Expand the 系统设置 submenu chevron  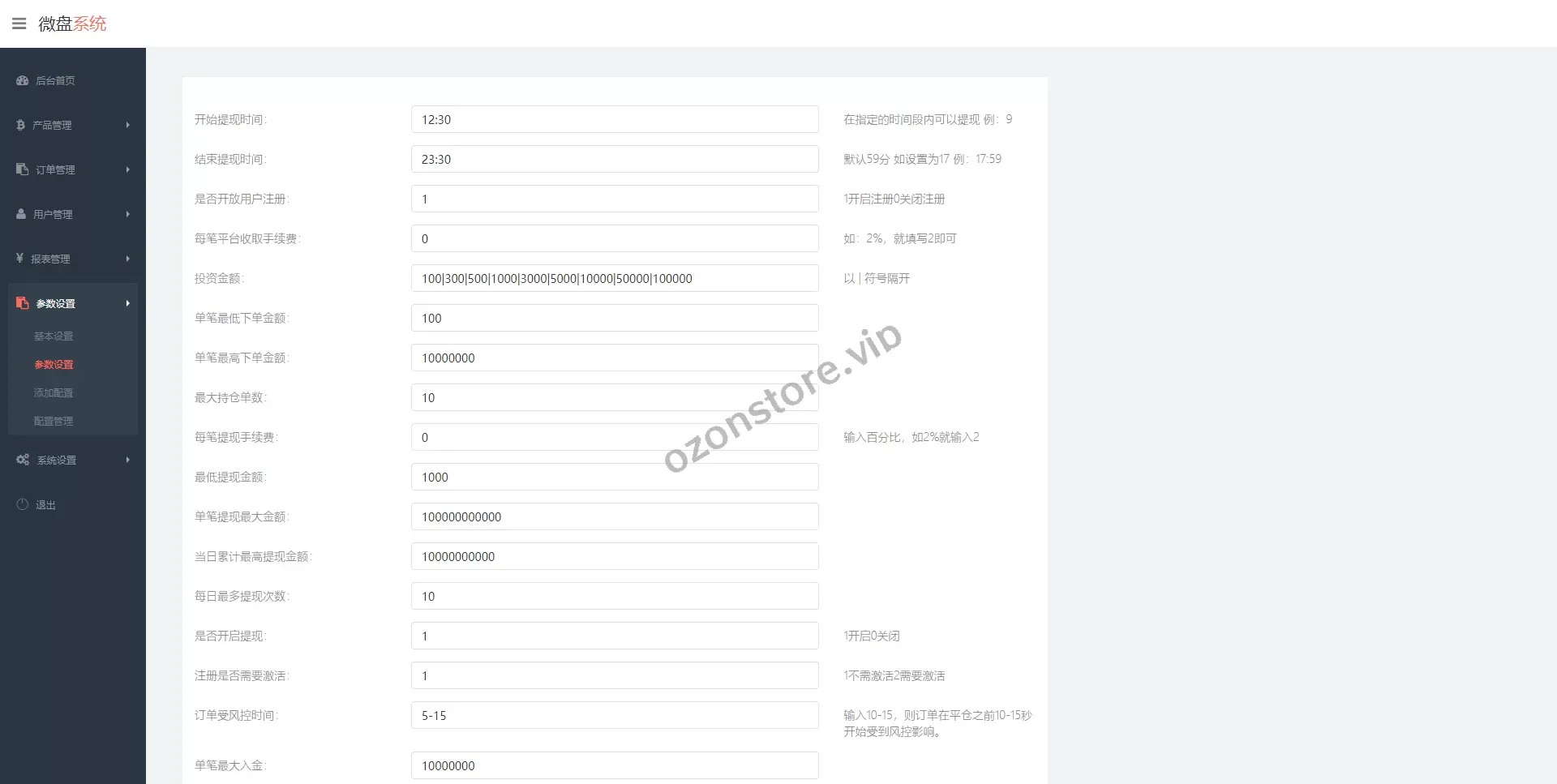(x=127, y=460)
